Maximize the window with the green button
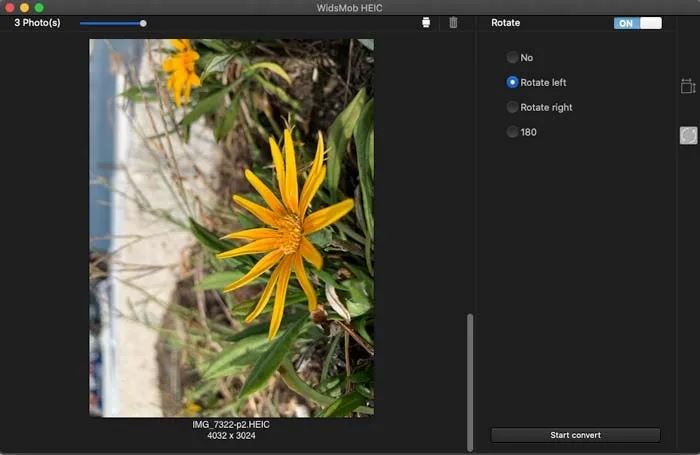This screenshot has width=700, height=455. click(39, 8)
